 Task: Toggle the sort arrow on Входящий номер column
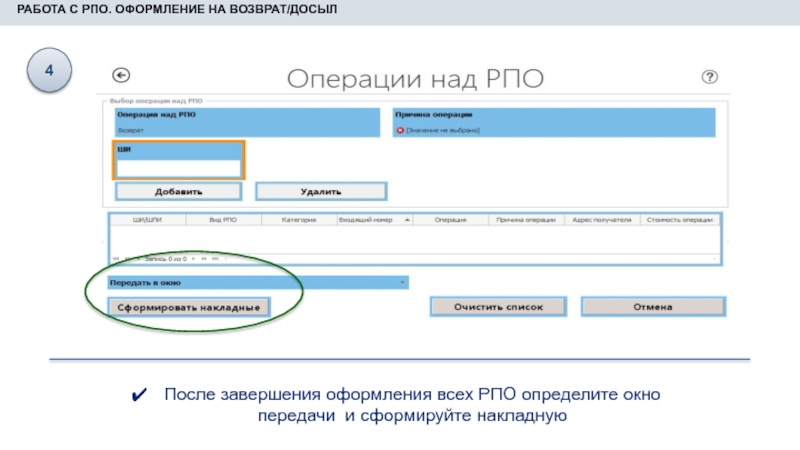(x=407, y=220)
